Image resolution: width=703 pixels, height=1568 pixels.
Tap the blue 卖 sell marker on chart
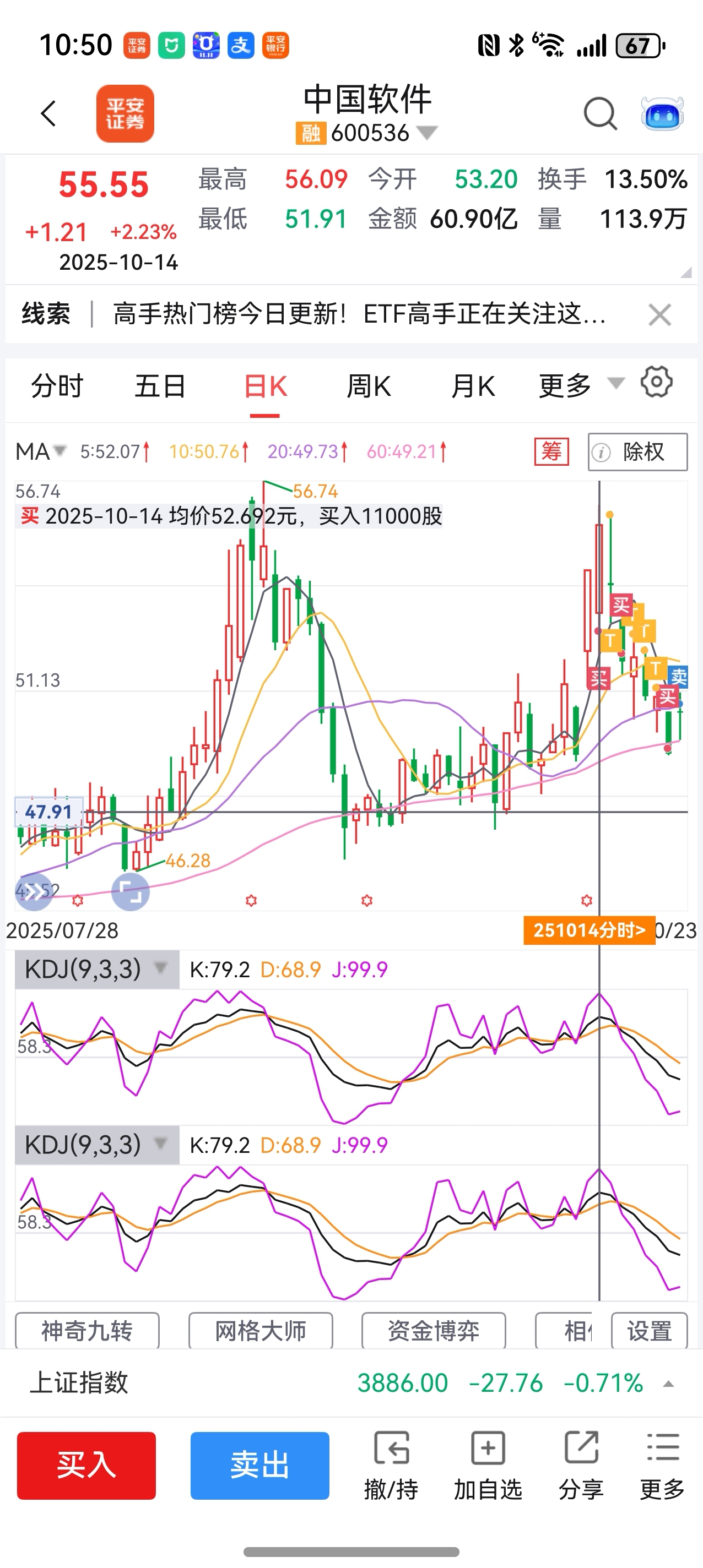678,676
